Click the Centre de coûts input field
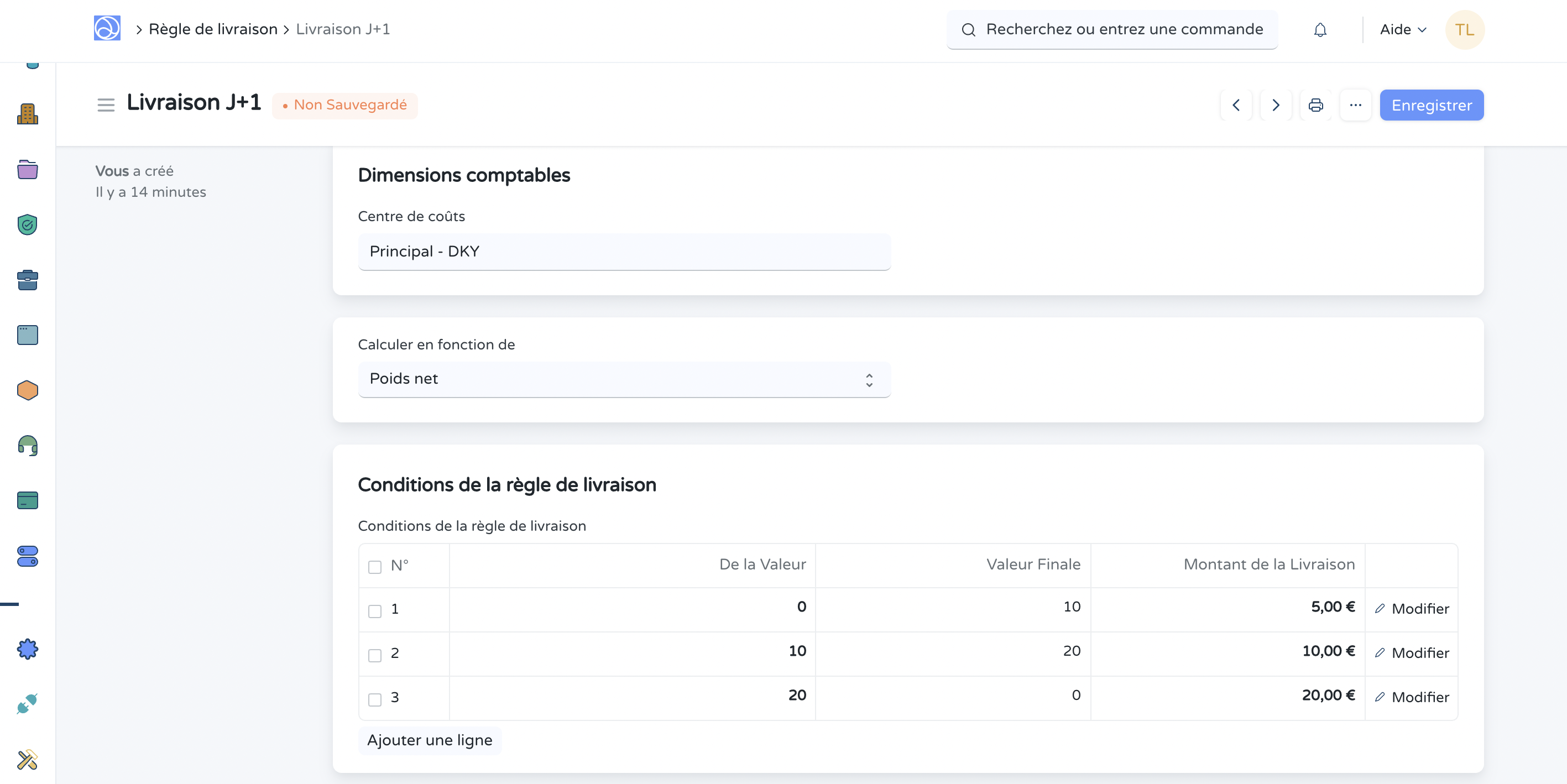Screen dimensions: 1567x784 pyautogui.click(x=624, y=252)
